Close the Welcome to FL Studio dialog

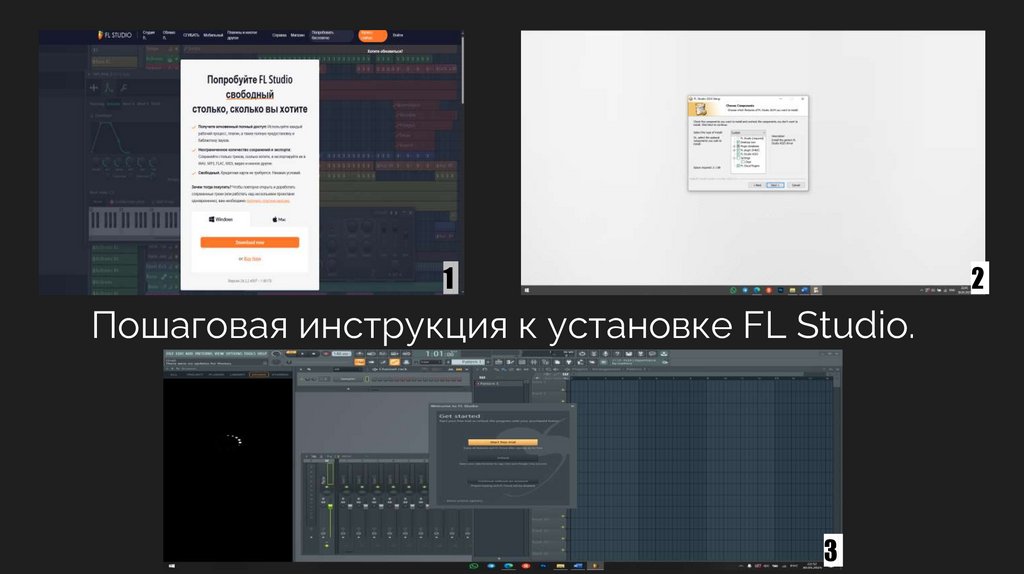(x=573, y=406)
